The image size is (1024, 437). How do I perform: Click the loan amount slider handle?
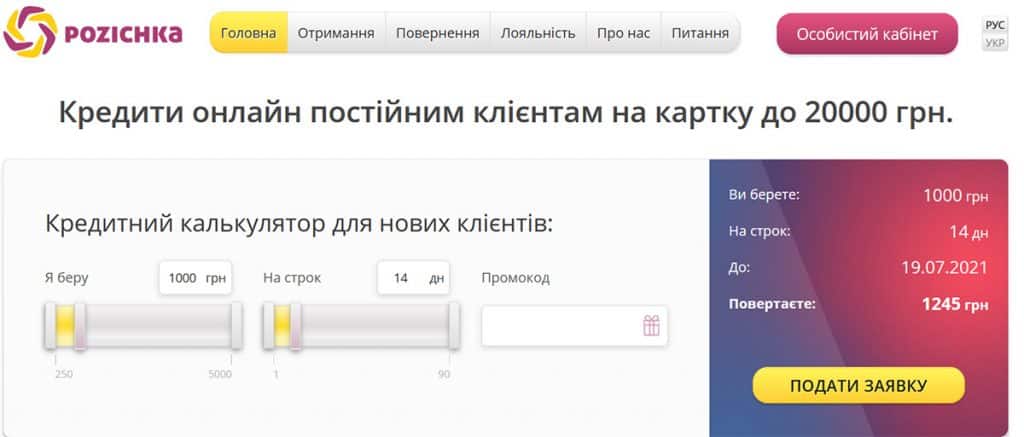pos(66,327)
